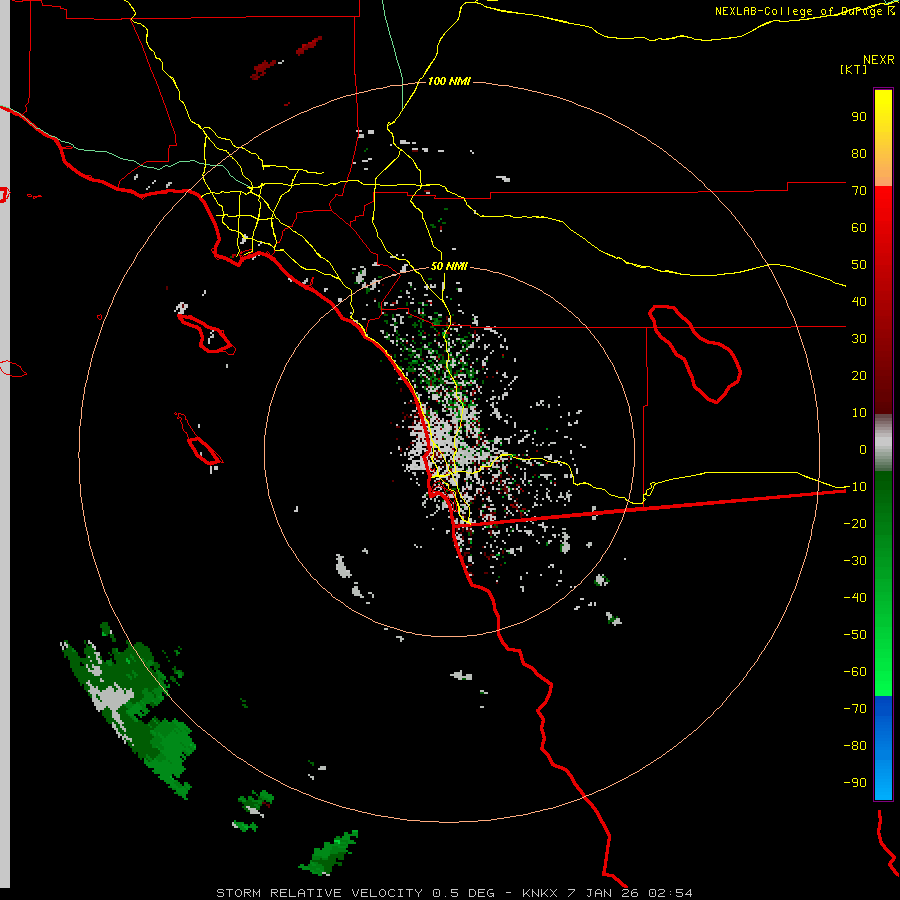This screenshot has height=900, width=900.
Task: Click the positive 10 label above zero
Action: tap(859, 413)
